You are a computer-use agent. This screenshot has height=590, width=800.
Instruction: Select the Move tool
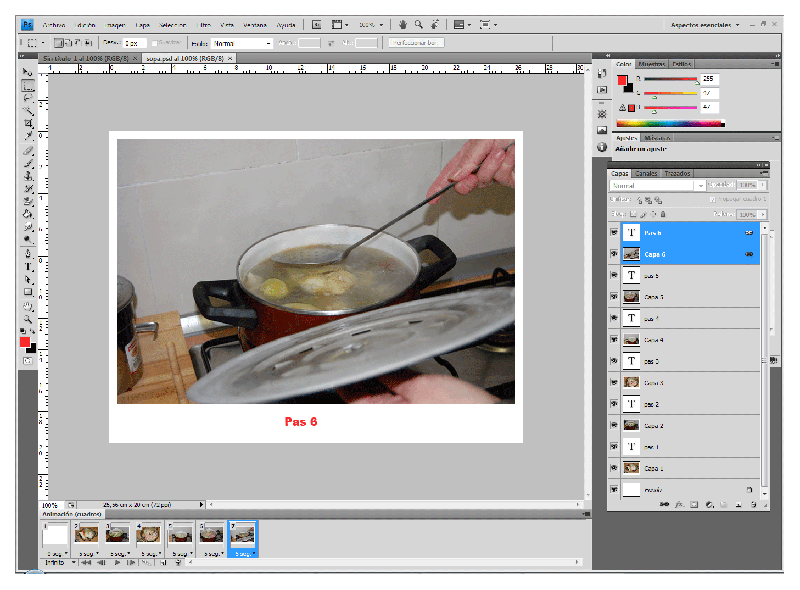coord(28,72)
